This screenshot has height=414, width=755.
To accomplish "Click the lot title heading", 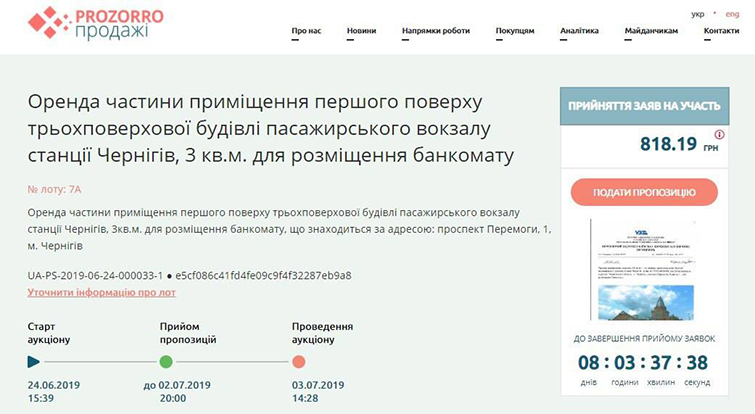I will pos(270,130).
